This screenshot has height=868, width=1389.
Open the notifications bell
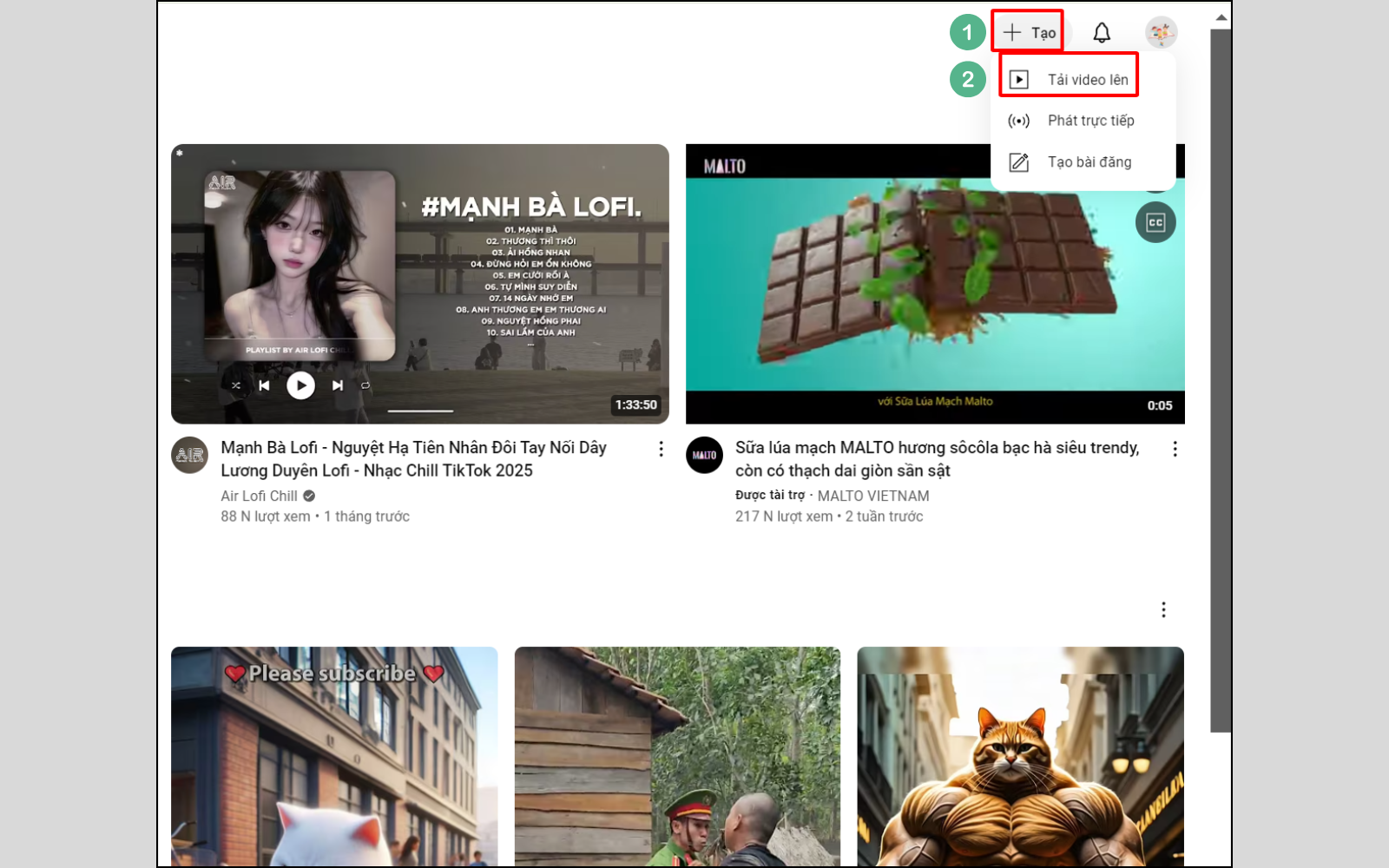pos(1102,33)
